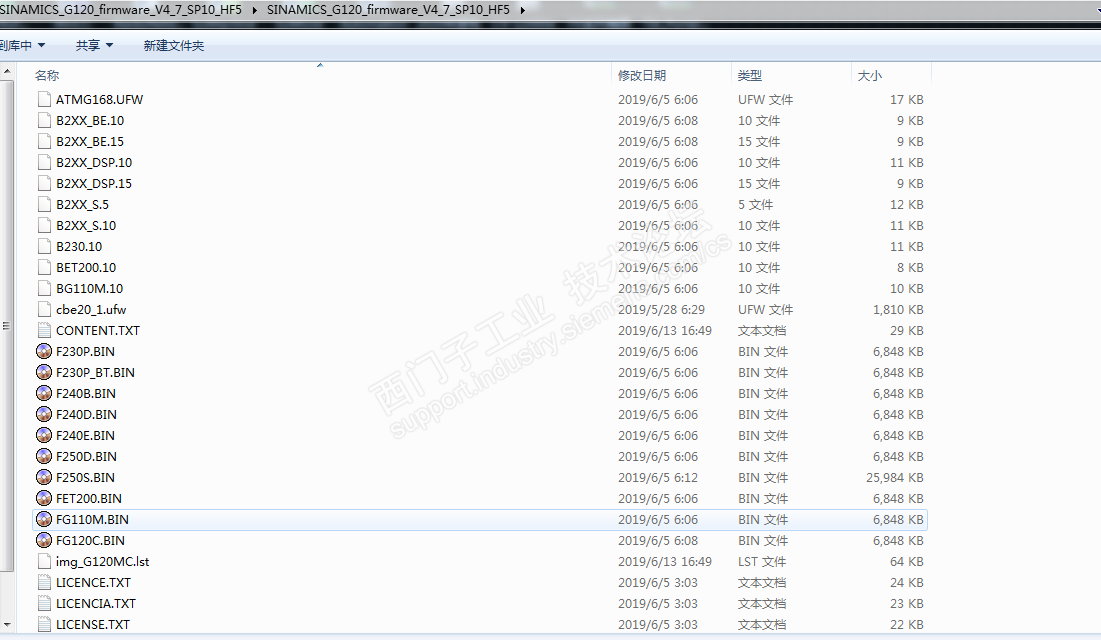Screen dimensions: 1101x640
Task: Click the file name BG110M.10
Action: coord(89,289)
